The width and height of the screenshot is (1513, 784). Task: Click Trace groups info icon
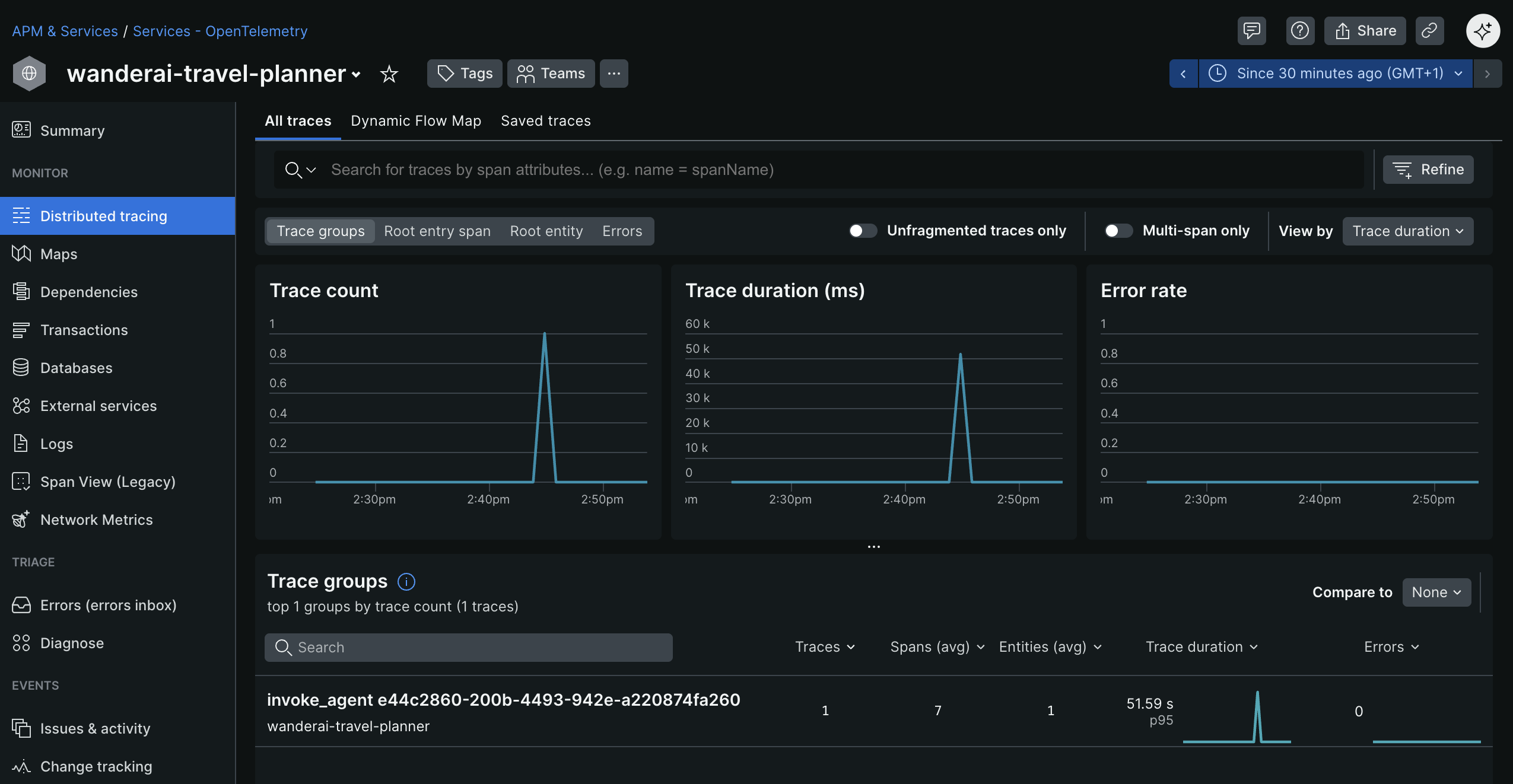(x=406, y=582)
